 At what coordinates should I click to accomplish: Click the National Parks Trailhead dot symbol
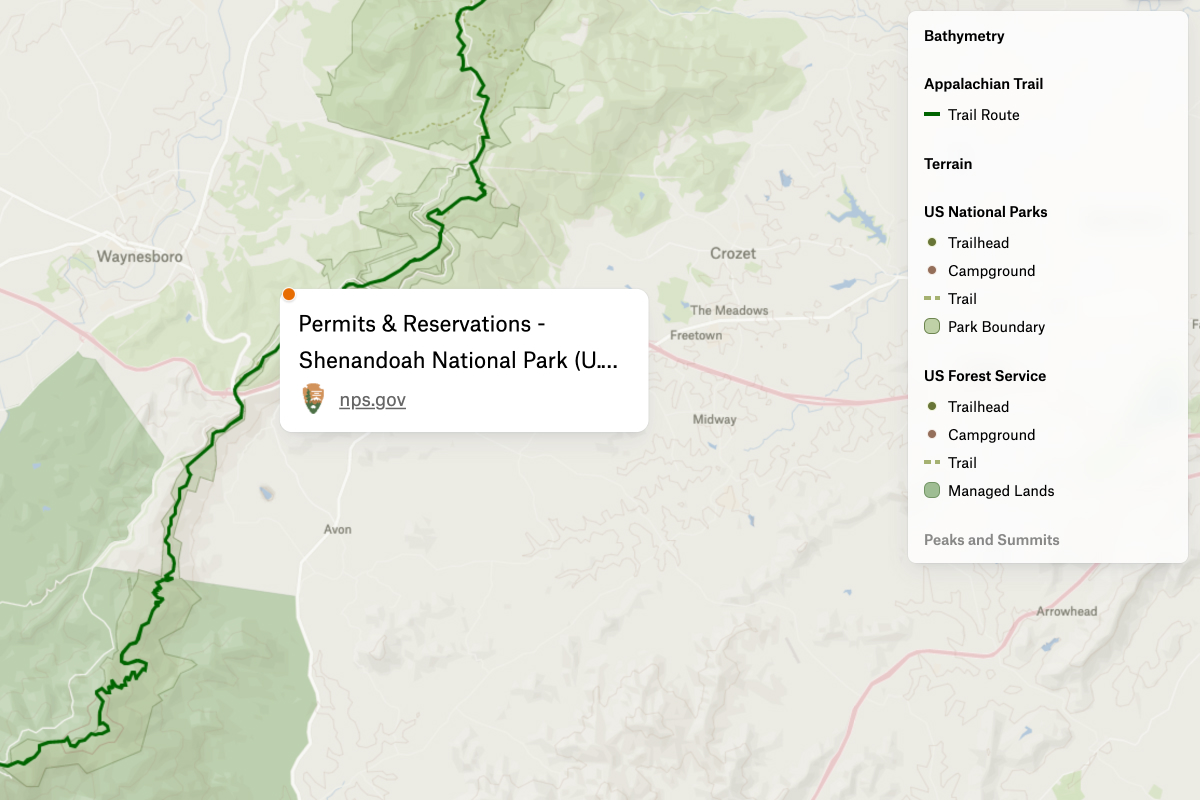pos(933,242)
